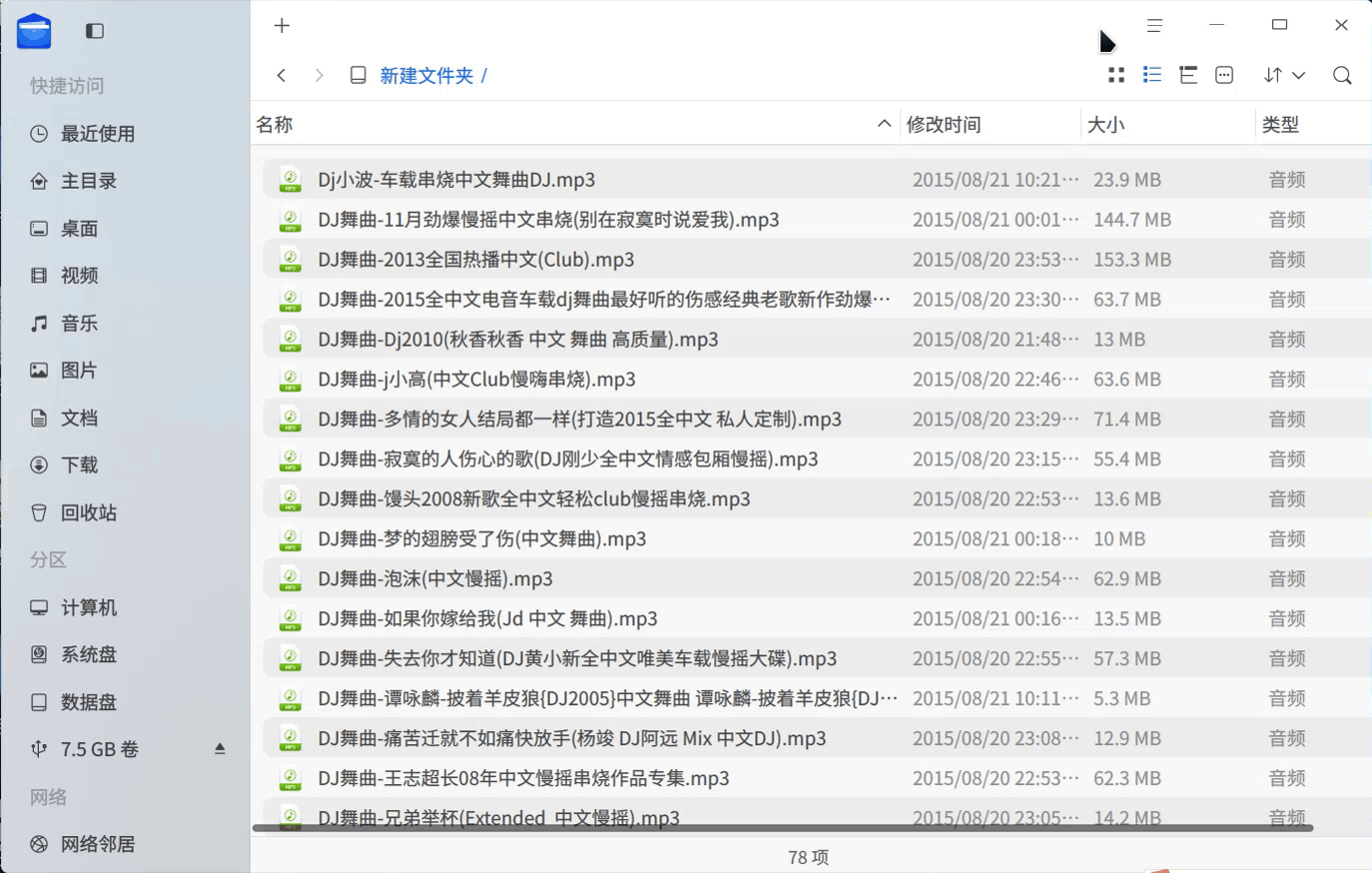Screen dimensions: 1372x873
Task: Sort by the 大小 column header
Action: tap(1167, 125)
